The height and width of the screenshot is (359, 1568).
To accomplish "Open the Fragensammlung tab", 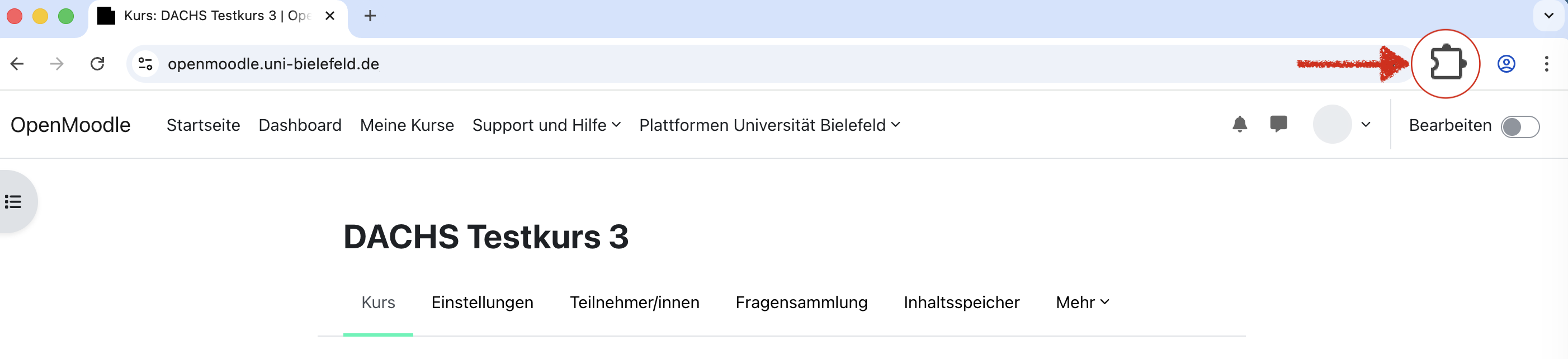I will coord(802,303).
